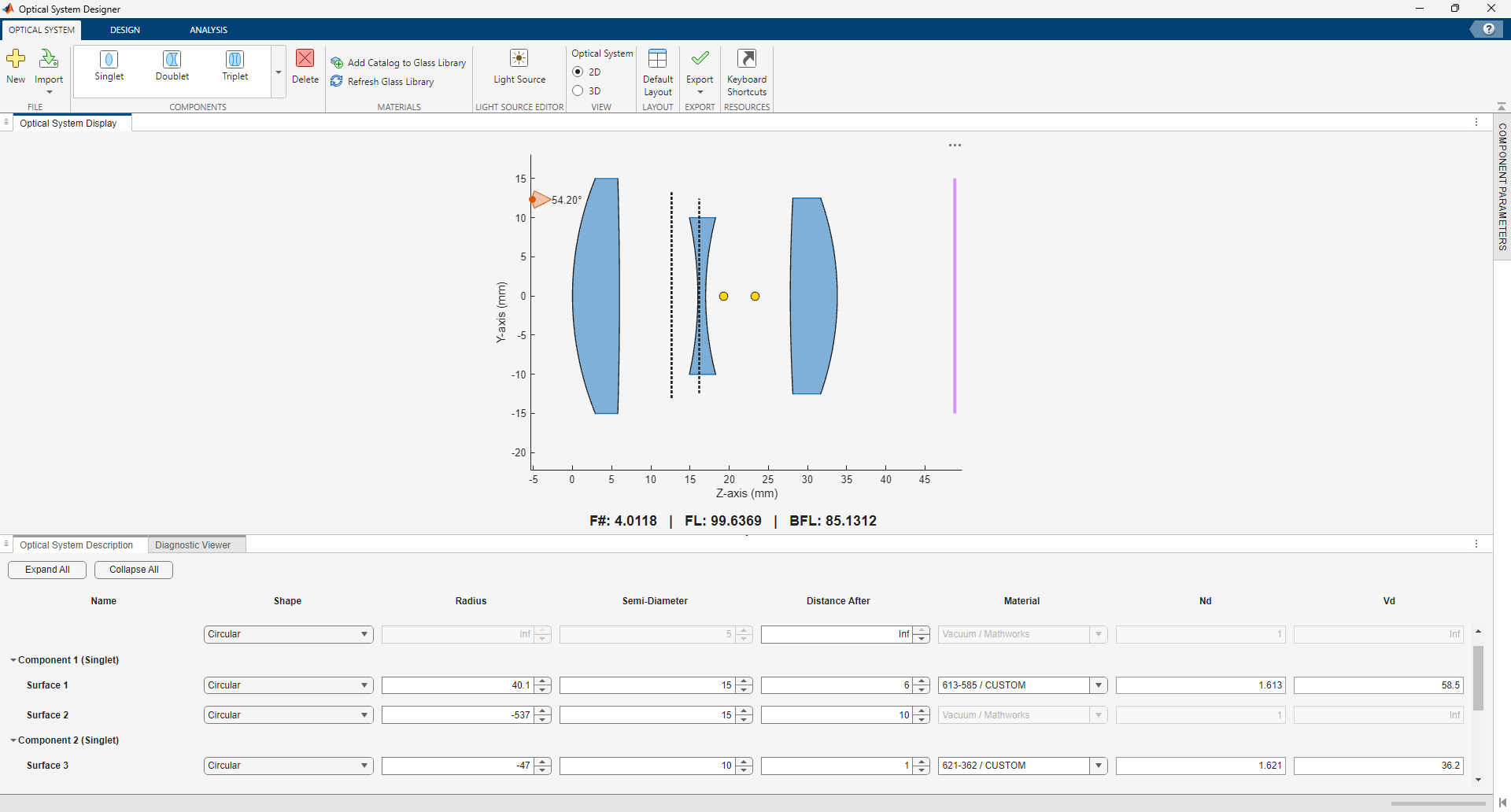
Task: Switch to 3D view
Action: tap(578, 90)
